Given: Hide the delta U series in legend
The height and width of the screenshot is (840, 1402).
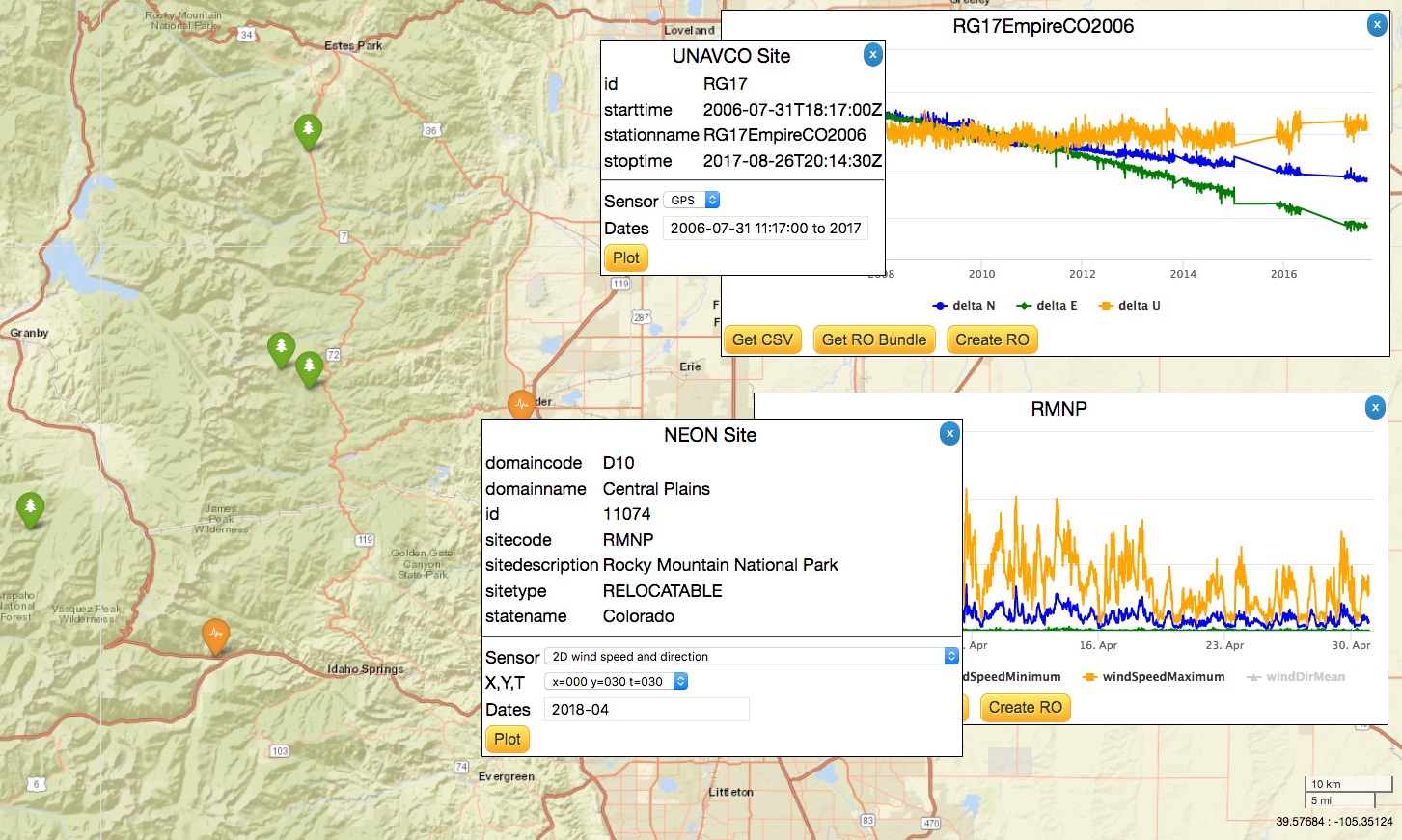Looking at the screenshot, I should point(1129,306).
